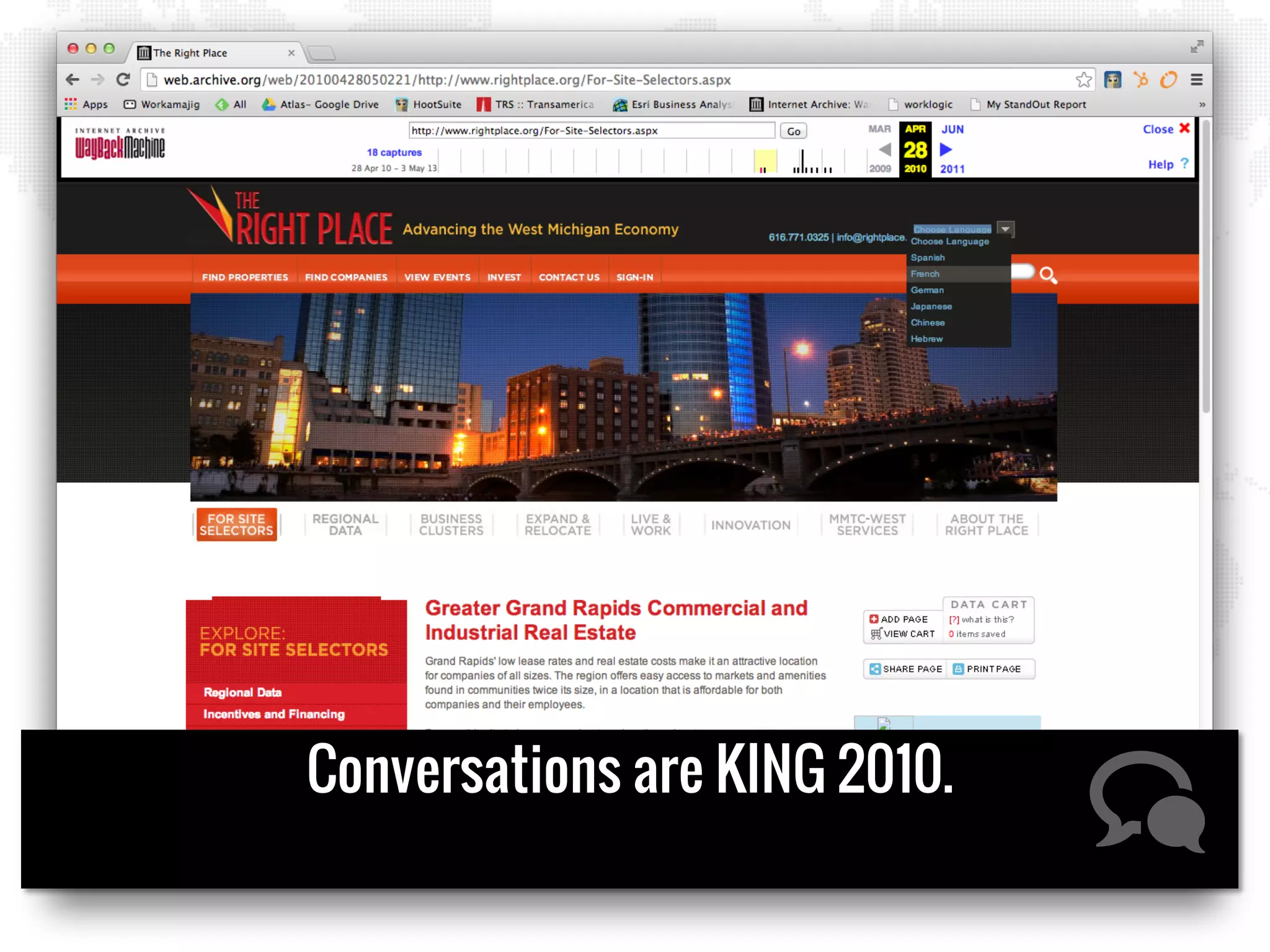Open Wayback Machine Help
This screenshot has height=952, width=1270.
(x=1168, y=164)
